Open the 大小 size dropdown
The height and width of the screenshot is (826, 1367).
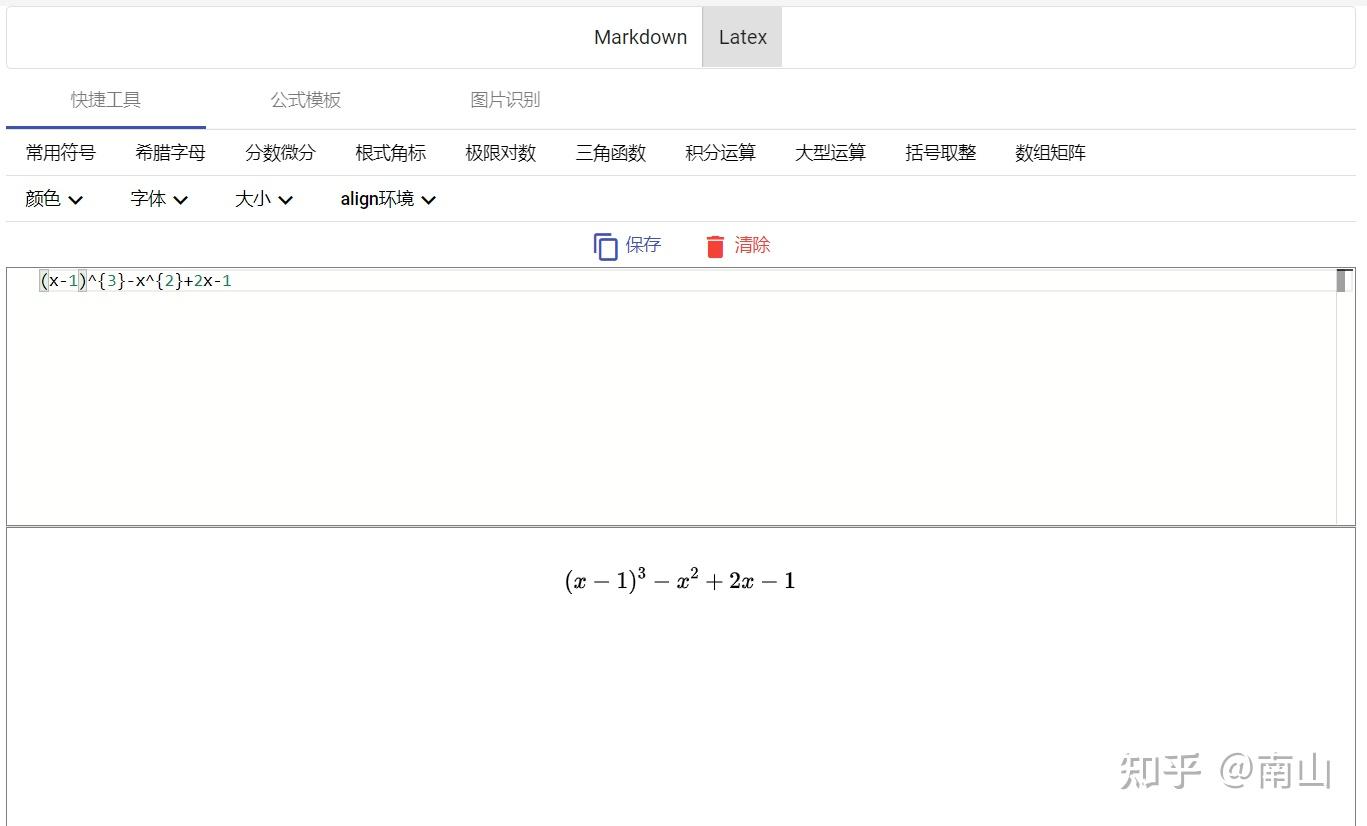[x=262, y=198]
